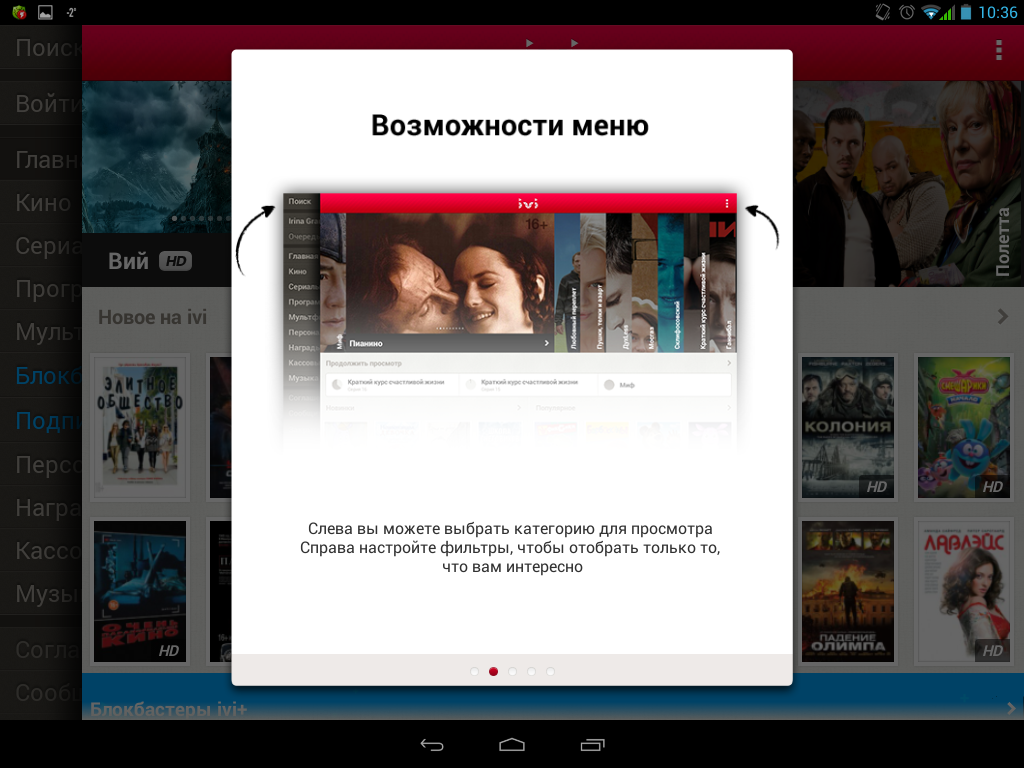This screenshot has width=1024, height=768.
Task: Select 'Персоны' in the side menu
Action: (x=41, y=464)
